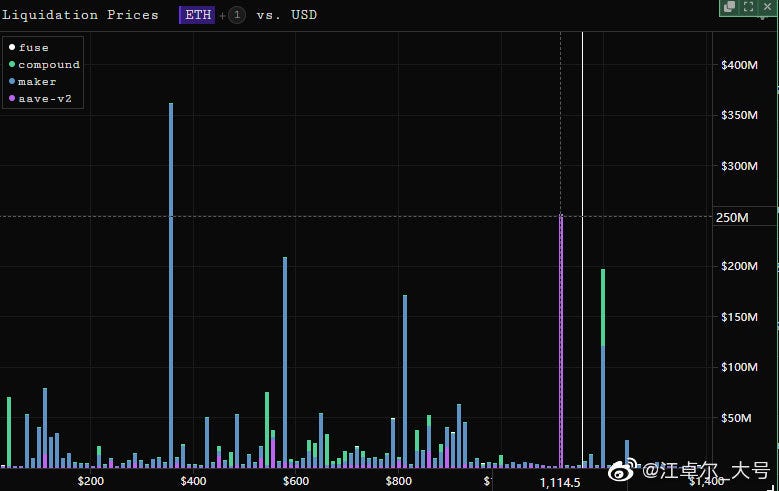Click the 'vs. USD' label in header

click(x=287, y=15)
